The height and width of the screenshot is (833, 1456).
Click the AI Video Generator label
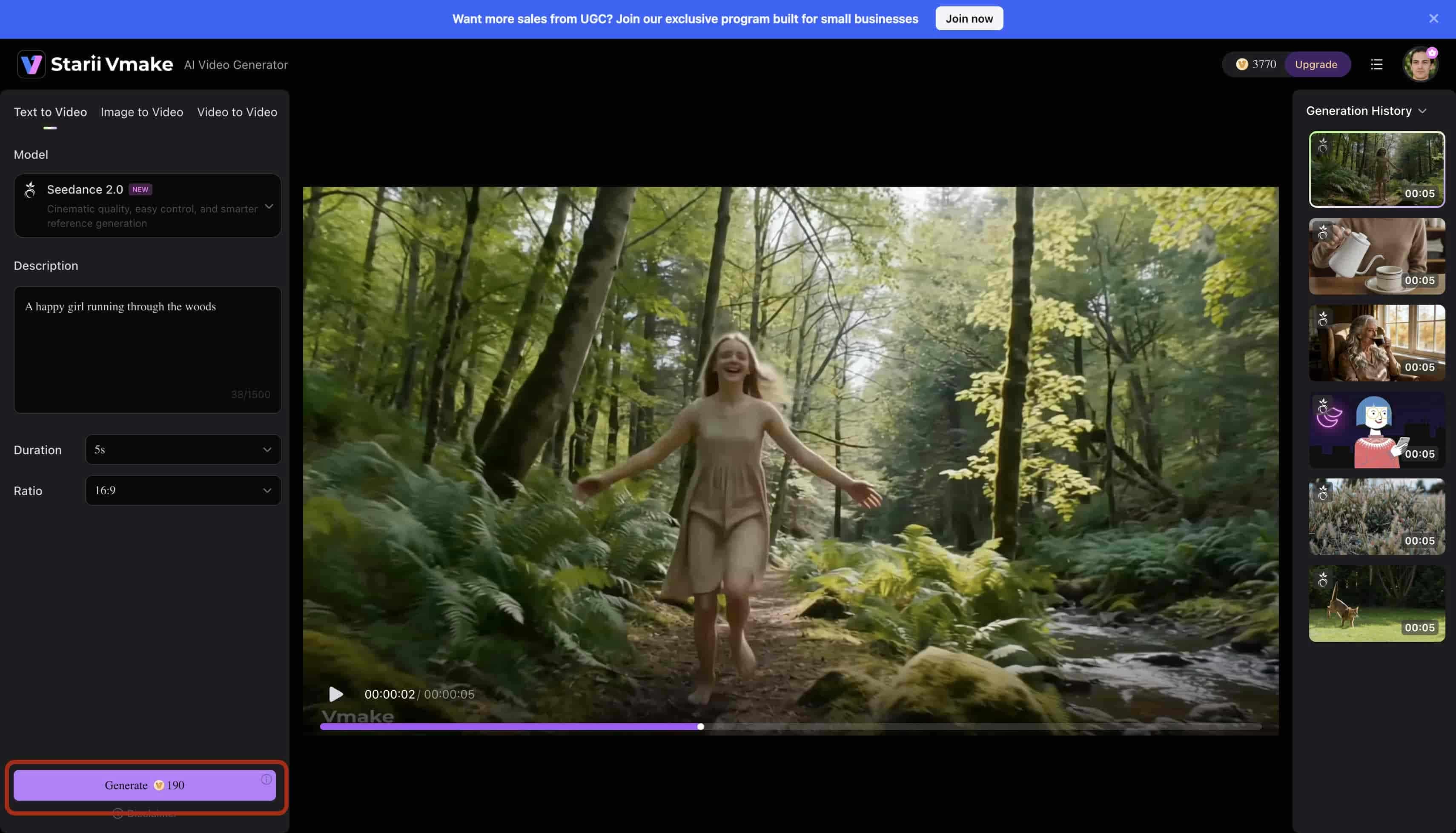[236, 65]
